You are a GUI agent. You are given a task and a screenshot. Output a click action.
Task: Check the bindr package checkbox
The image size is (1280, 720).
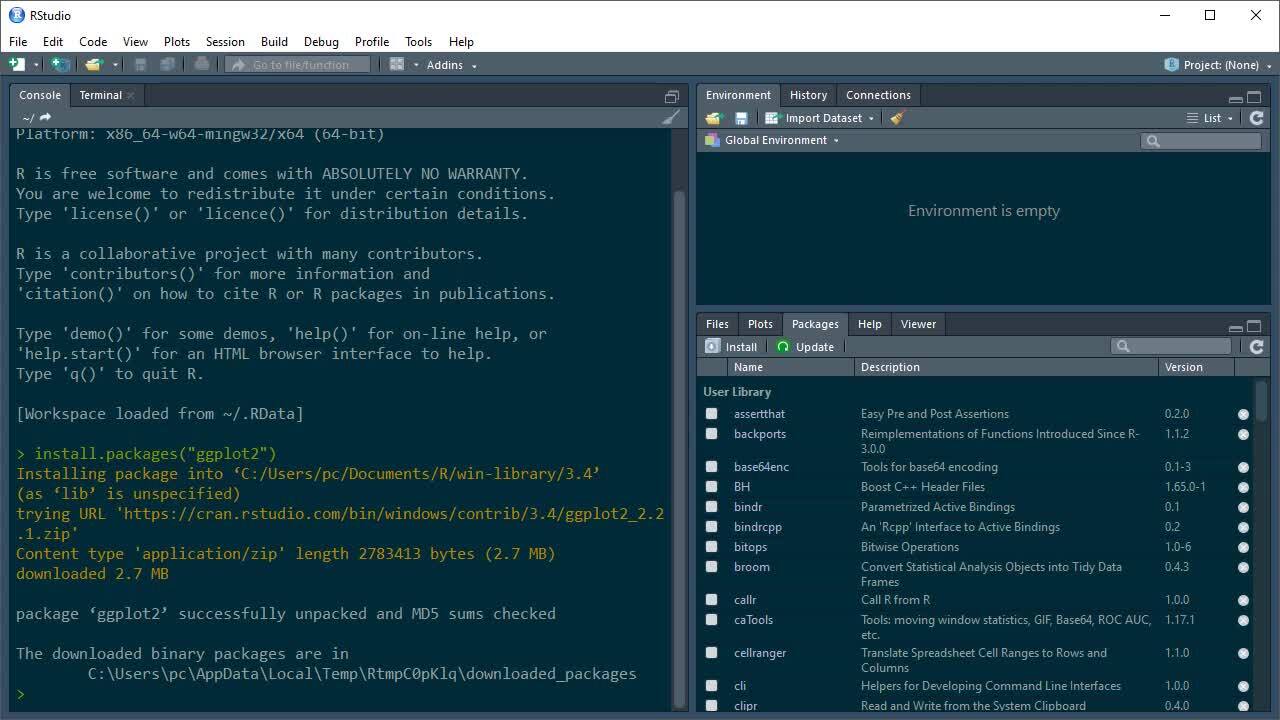click(x=711, y=506)
